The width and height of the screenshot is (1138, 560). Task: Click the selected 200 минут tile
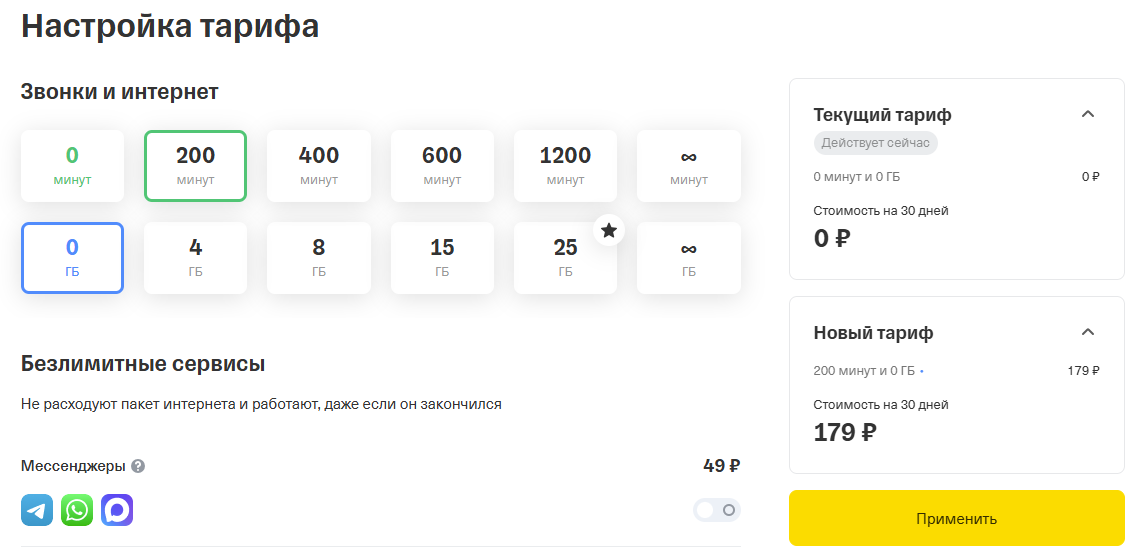195,166
